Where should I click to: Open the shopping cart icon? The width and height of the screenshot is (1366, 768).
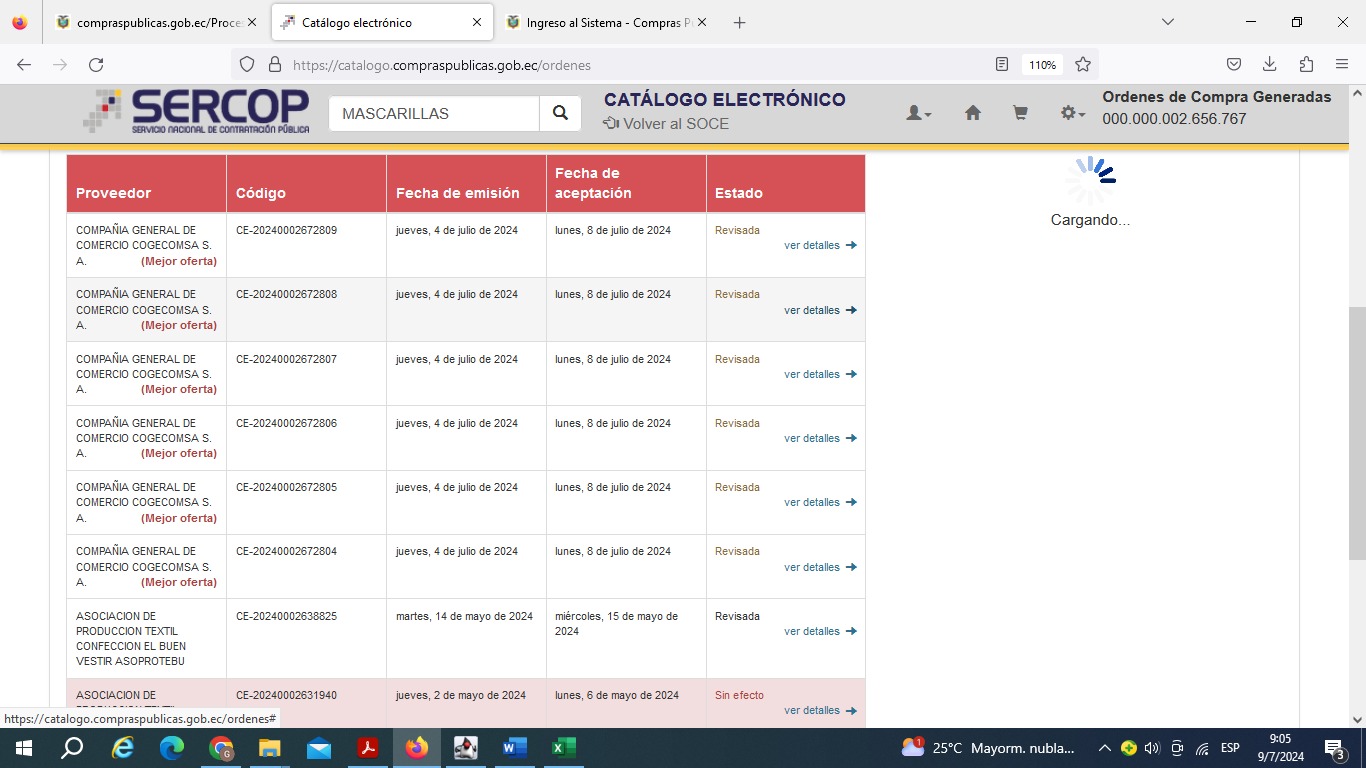pyautogui.click(x=1020, y=114)
